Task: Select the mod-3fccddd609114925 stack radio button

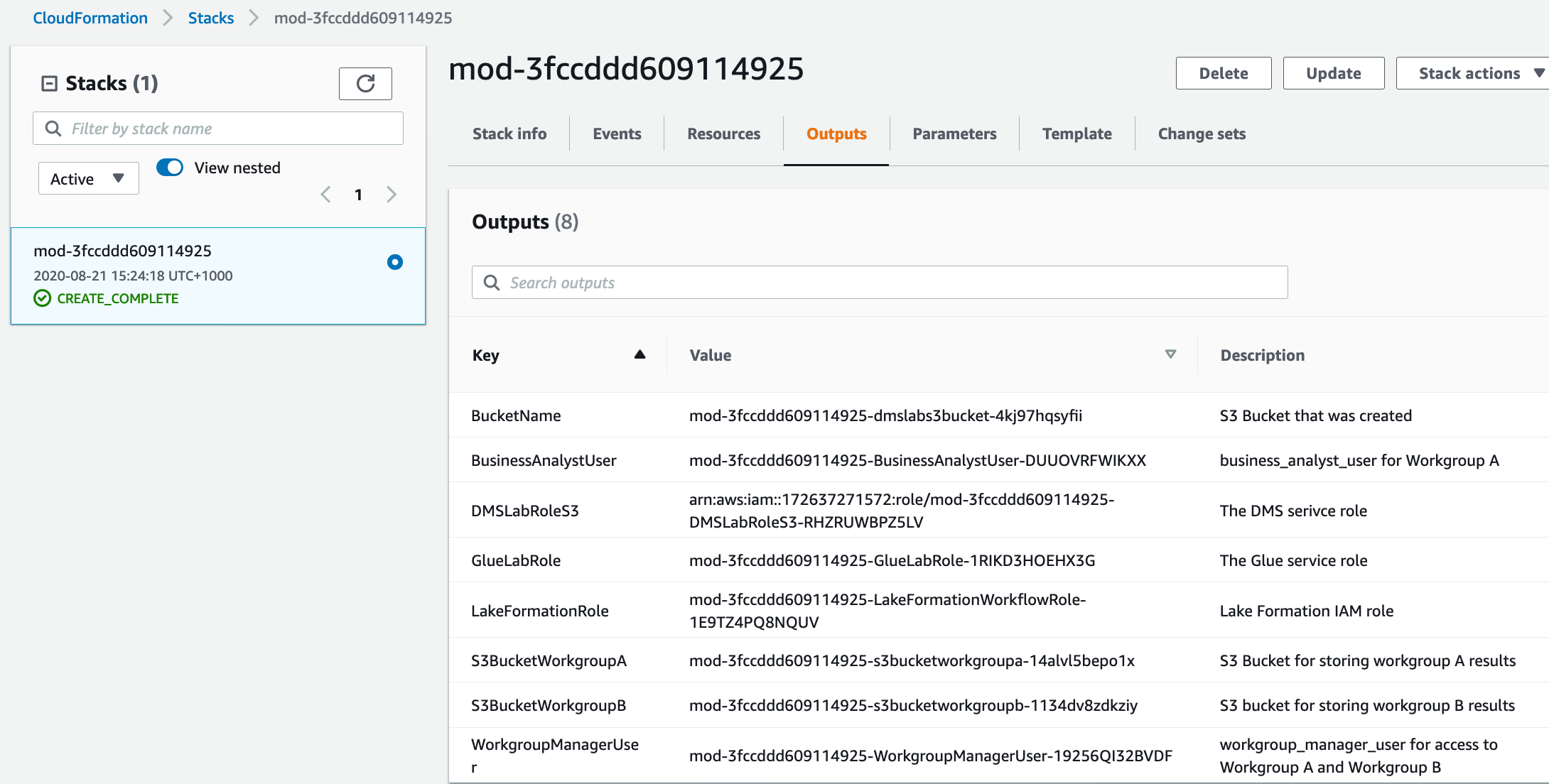Action: point(395,262)
